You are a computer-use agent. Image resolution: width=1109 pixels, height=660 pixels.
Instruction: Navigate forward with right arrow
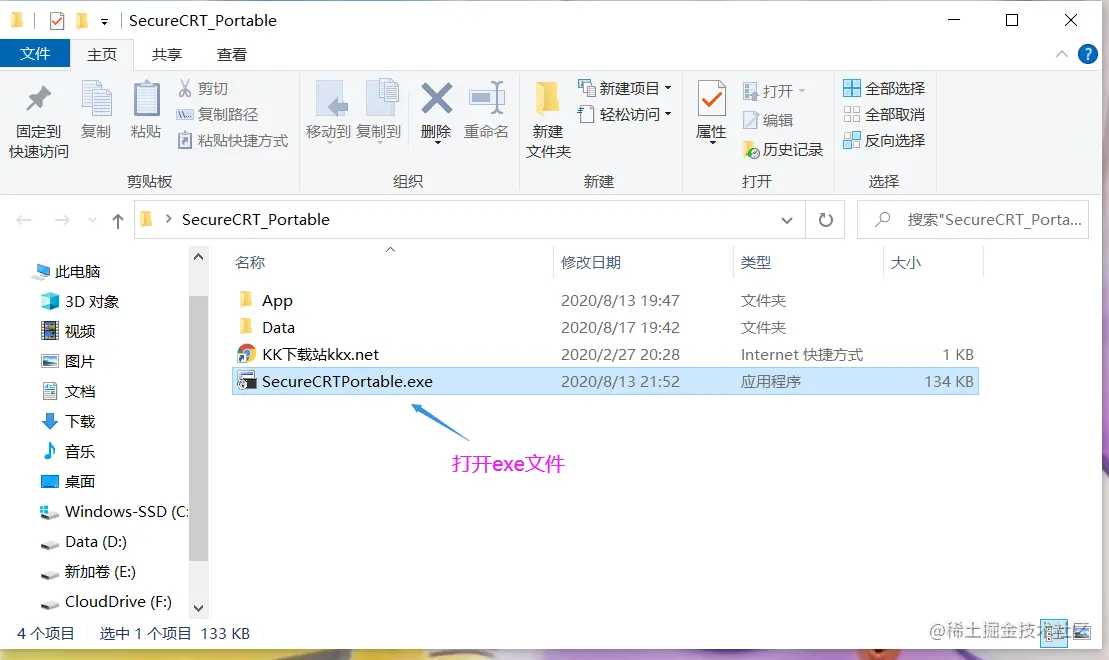point(62,220)
